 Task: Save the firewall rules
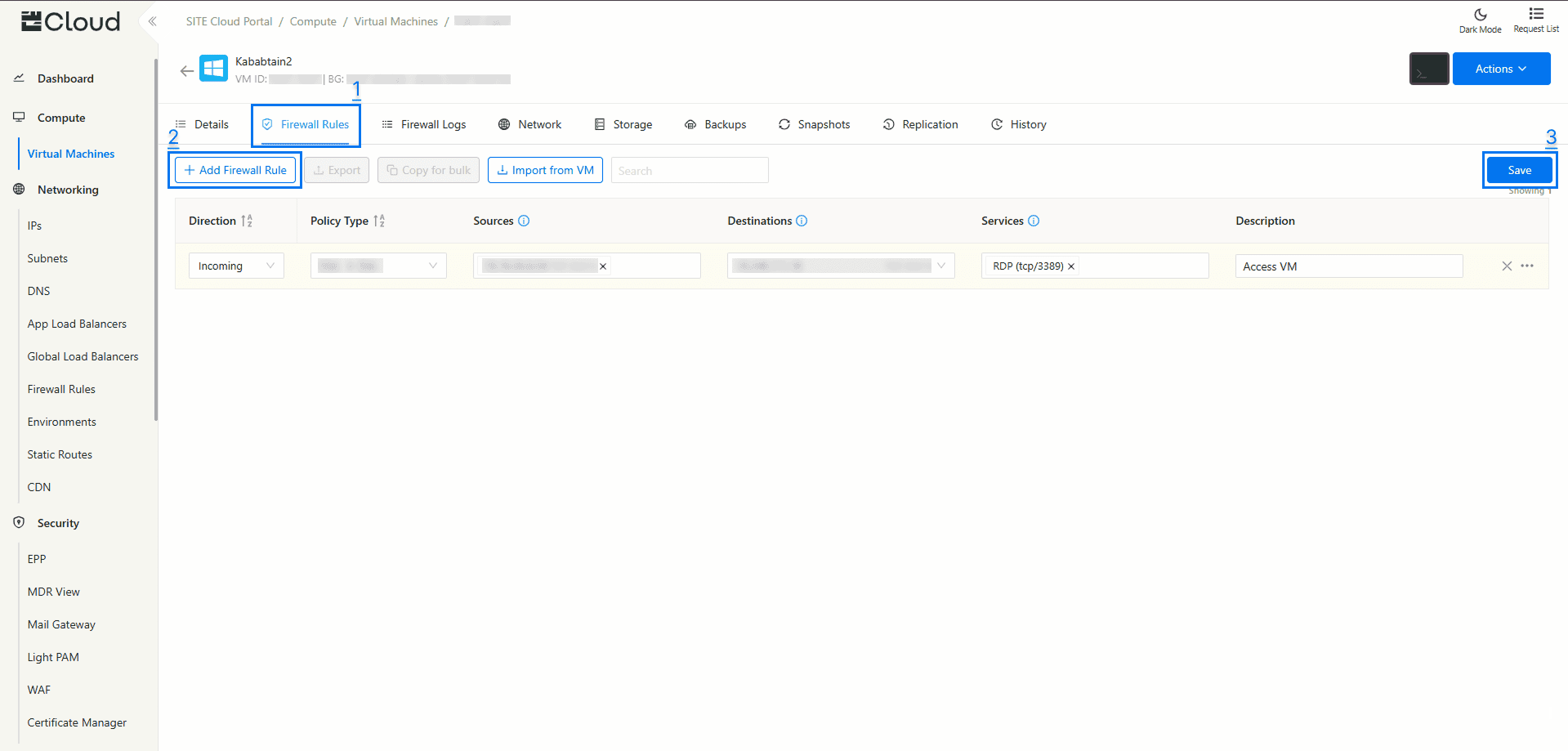pos(1519,171)
